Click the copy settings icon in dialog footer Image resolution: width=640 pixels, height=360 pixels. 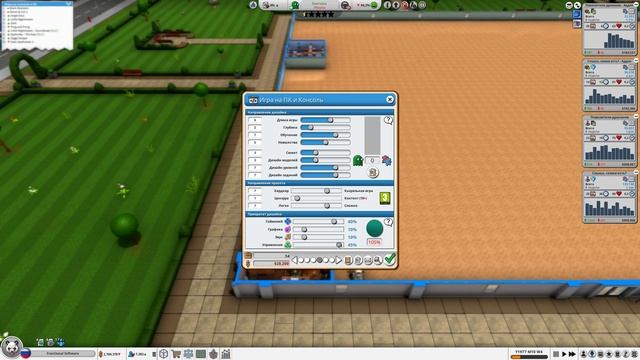pos(358,260)
